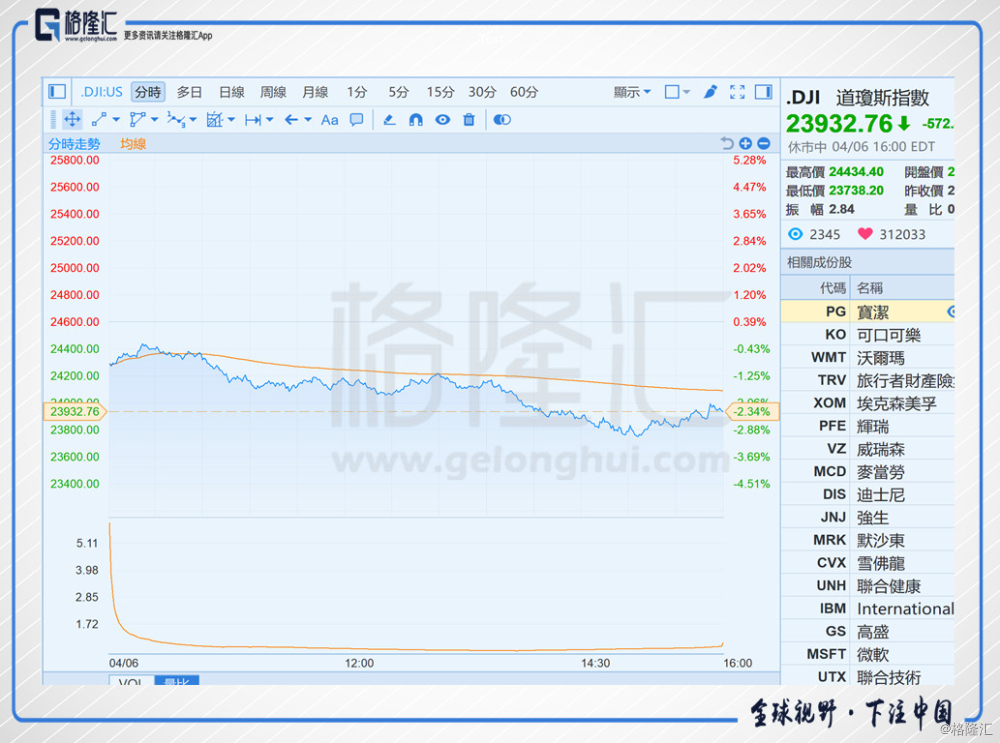
Task: Select the polygon shape drawing tool
Action: click(137, 119)
